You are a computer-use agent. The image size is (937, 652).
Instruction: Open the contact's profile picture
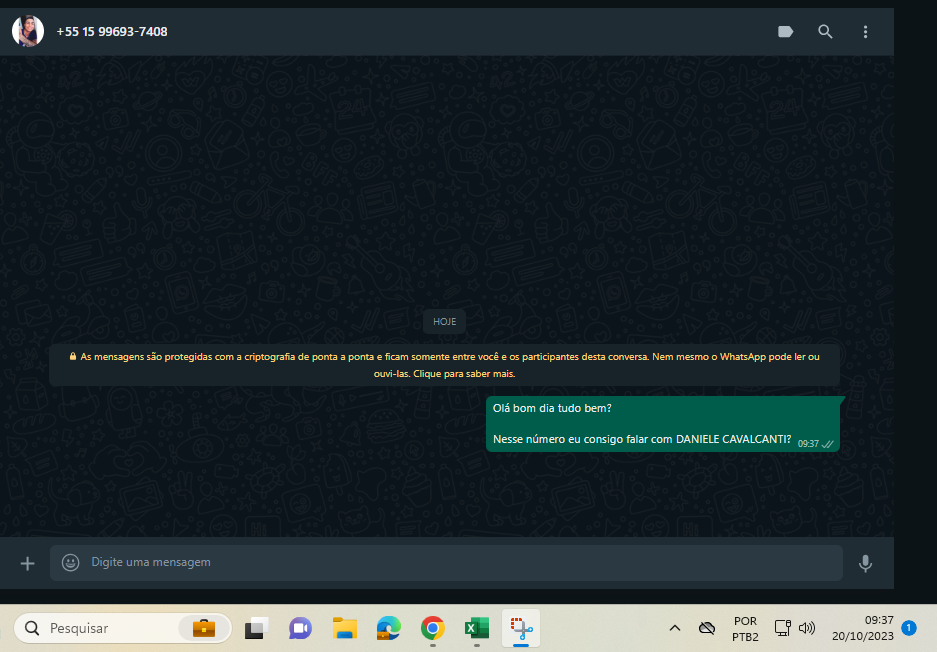27,31
